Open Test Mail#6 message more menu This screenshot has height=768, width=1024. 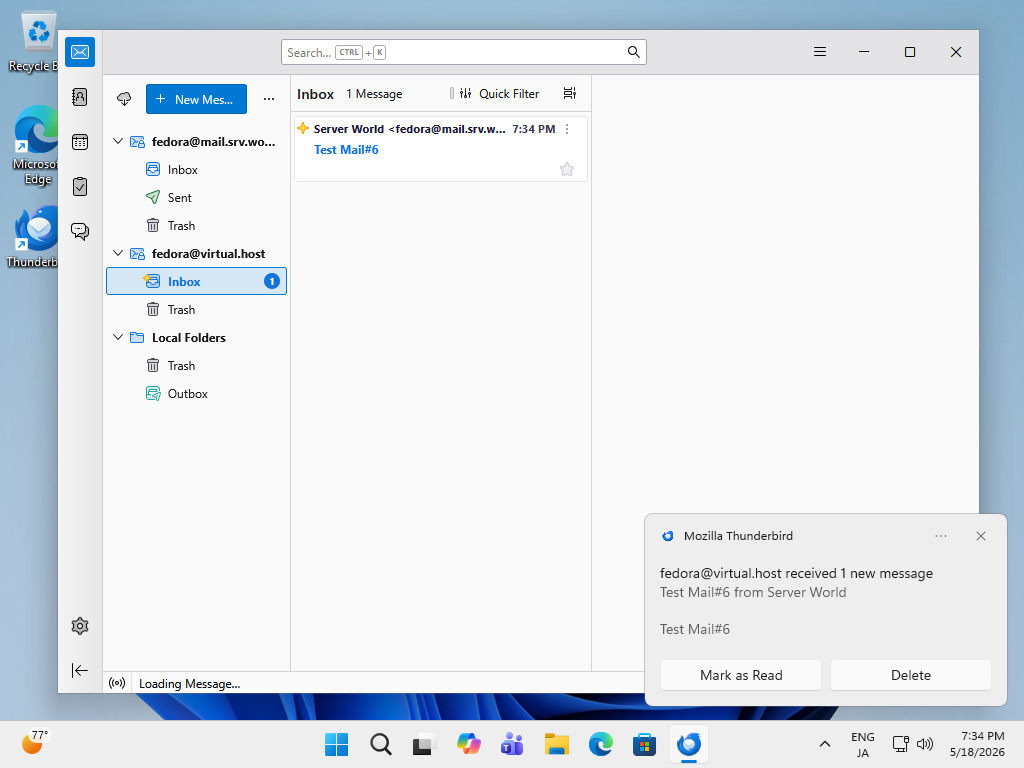pos(567,129)
